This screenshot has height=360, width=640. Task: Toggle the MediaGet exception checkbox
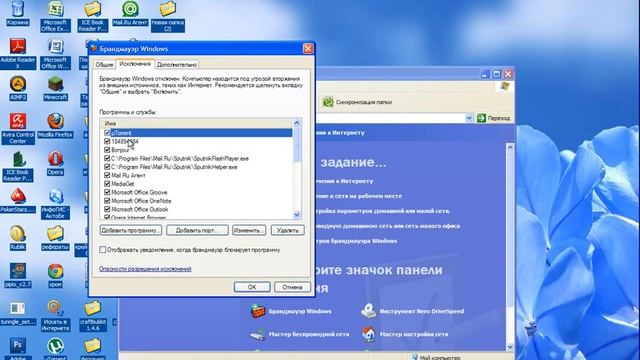107,184
